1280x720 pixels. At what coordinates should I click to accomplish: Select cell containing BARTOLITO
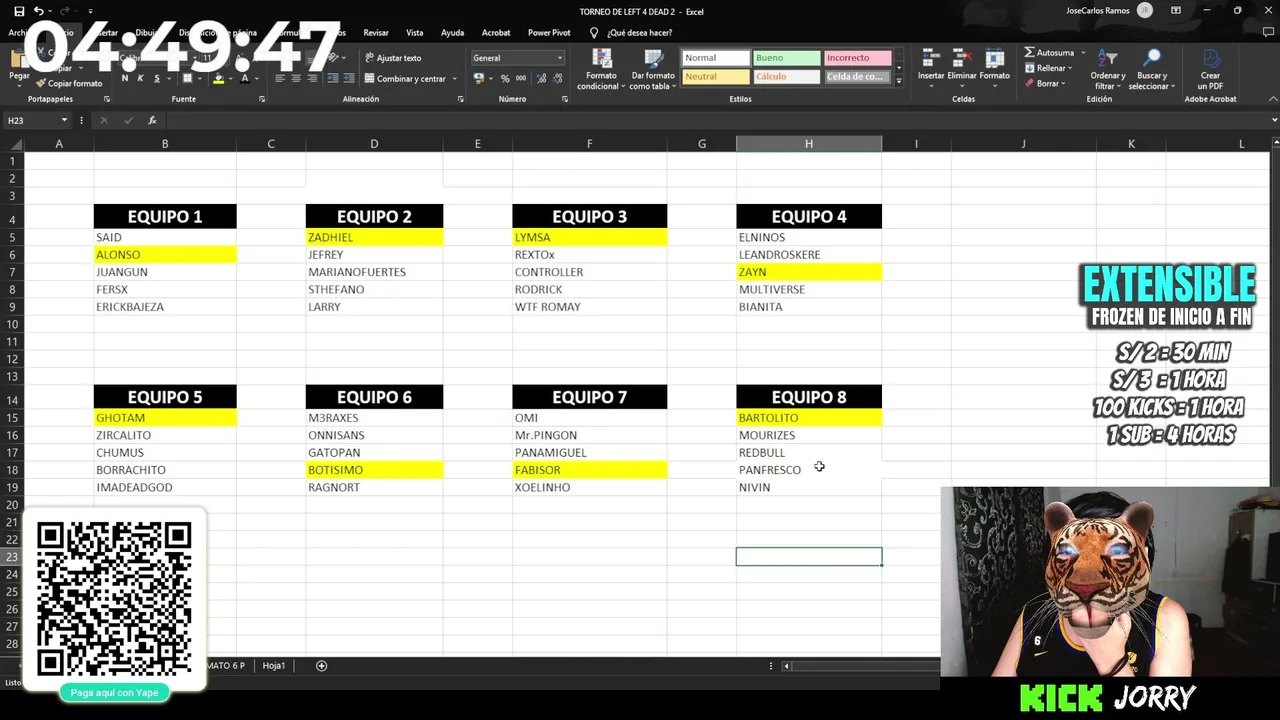809,418
